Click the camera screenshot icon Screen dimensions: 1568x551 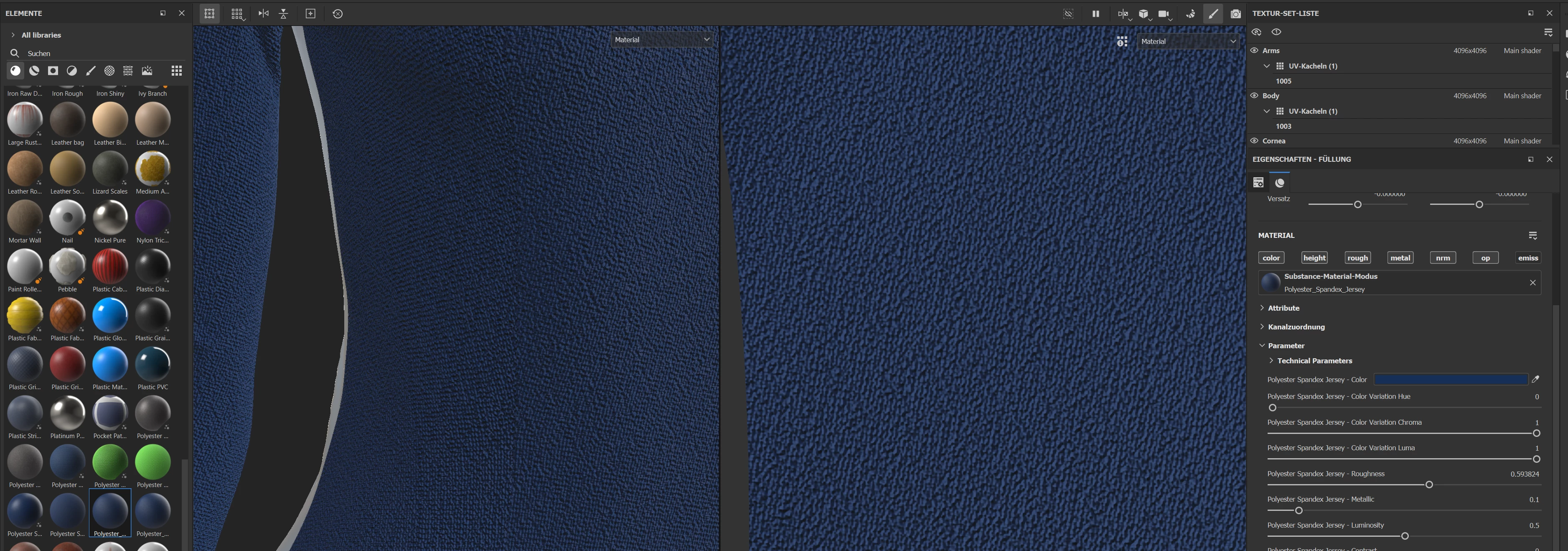(1235, 13)
